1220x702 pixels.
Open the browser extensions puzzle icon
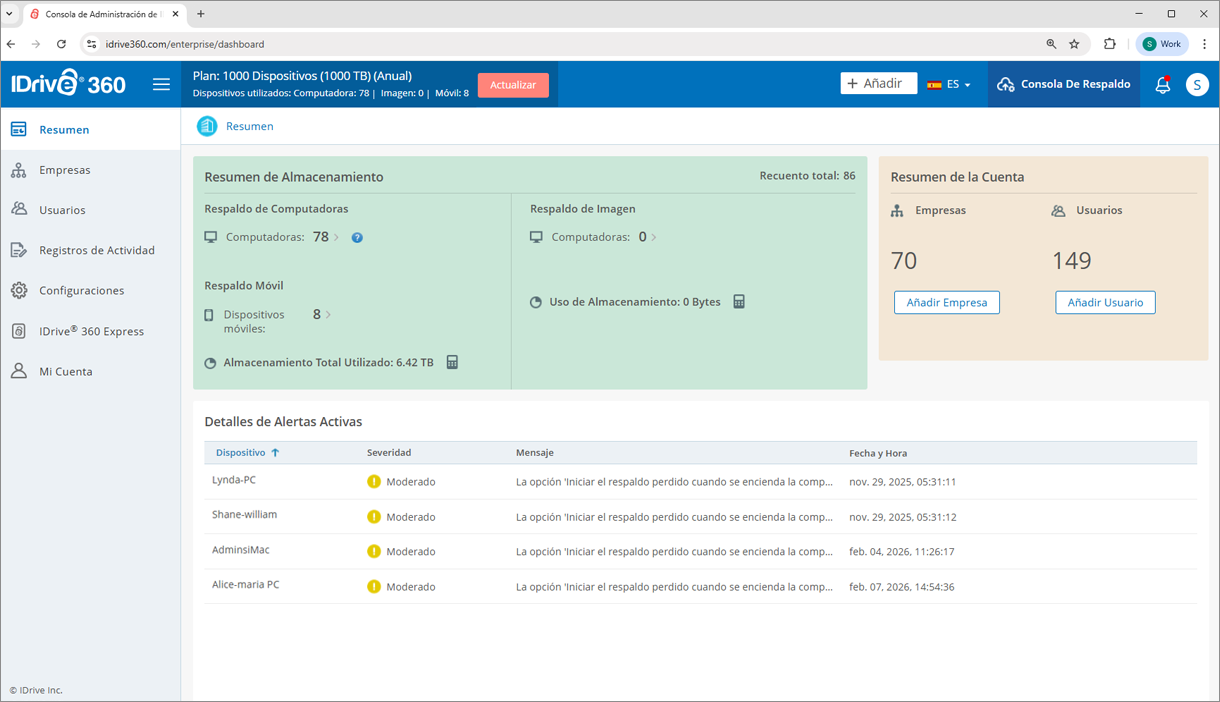pos(1109,44)
